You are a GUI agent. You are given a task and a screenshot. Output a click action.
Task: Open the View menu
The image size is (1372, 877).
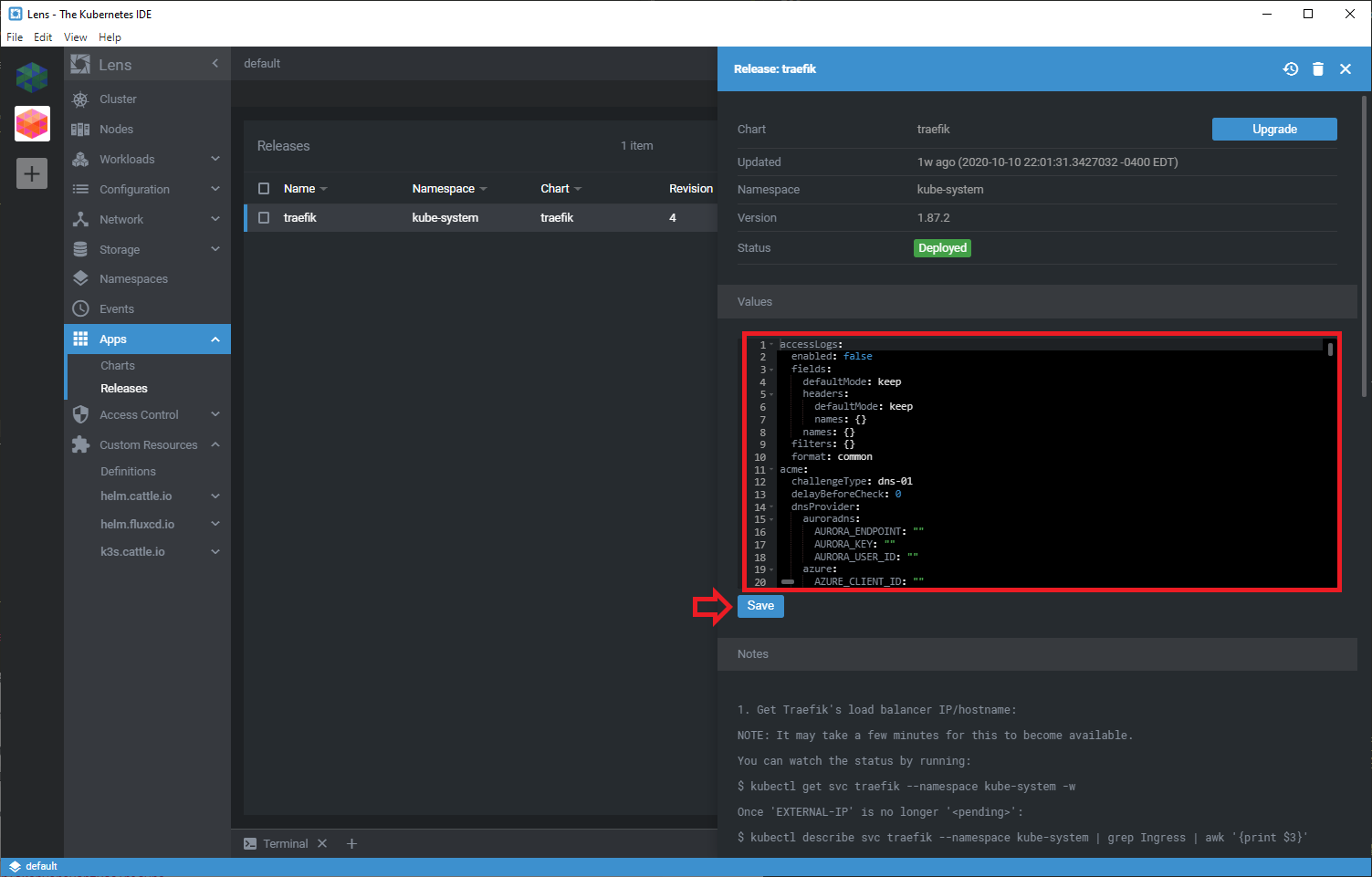click(75, 37)
